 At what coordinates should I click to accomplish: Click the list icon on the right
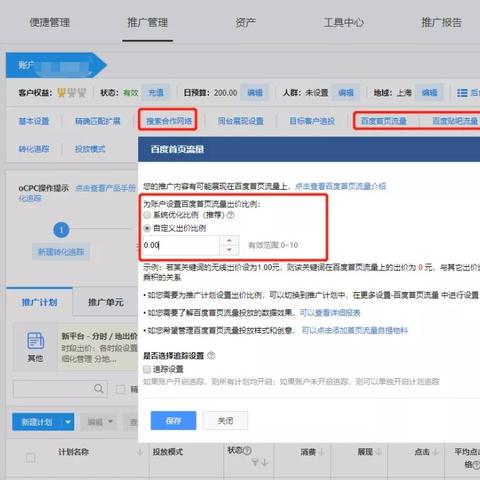[462, 93]
